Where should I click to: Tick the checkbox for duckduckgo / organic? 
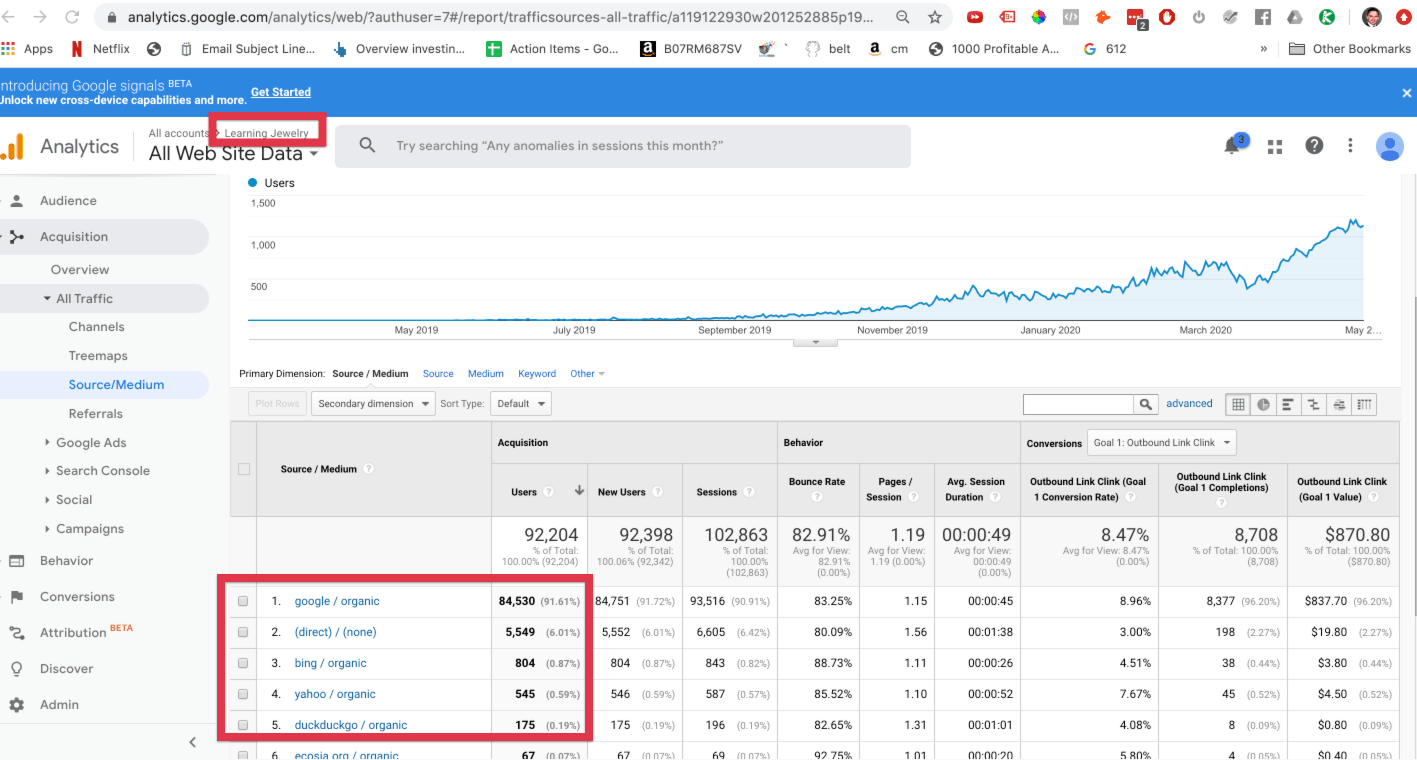[243, 725]
